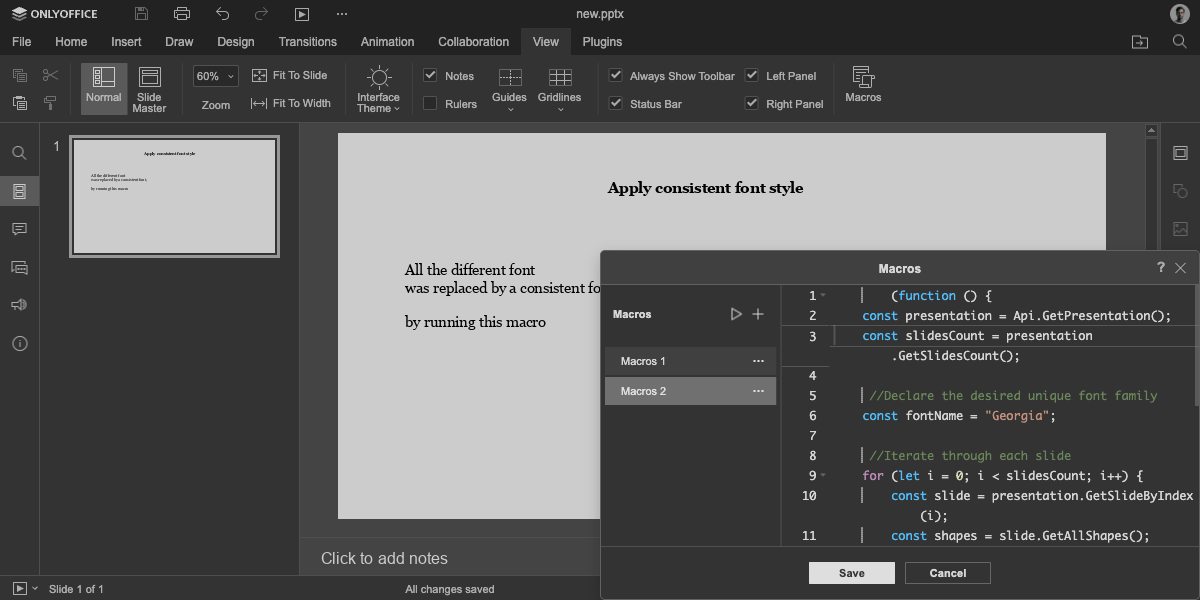Click Fit To Slide

(289, 76)
